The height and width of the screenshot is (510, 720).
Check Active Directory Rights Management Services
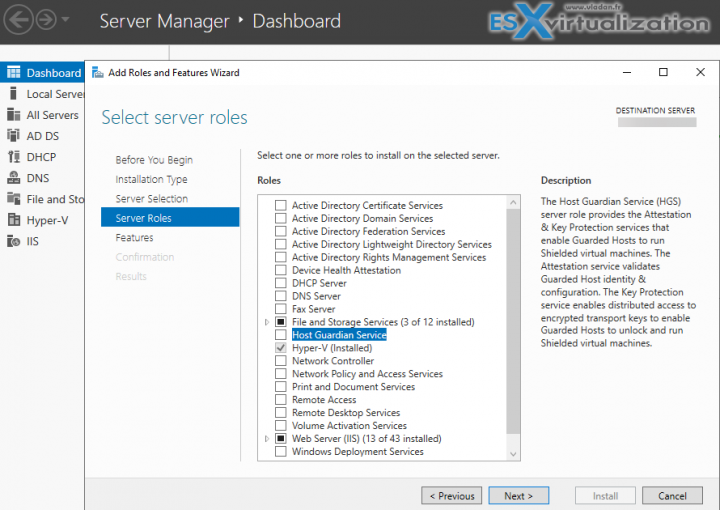click(x=281, y=257)
